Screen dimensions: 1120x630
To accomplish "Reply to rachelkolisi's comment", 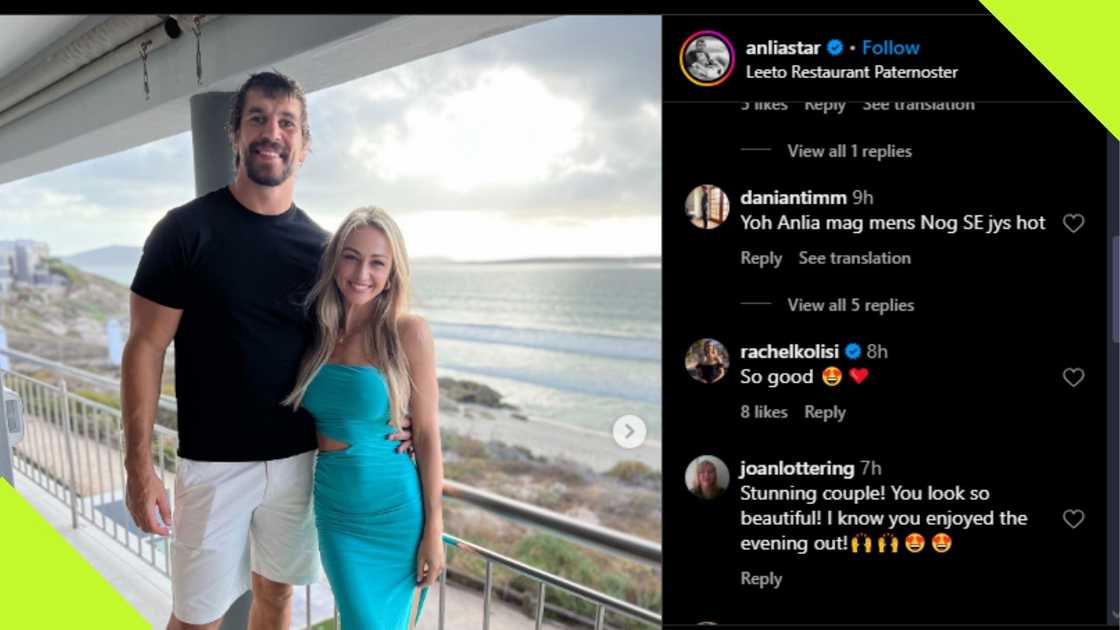I will (825, 412).
